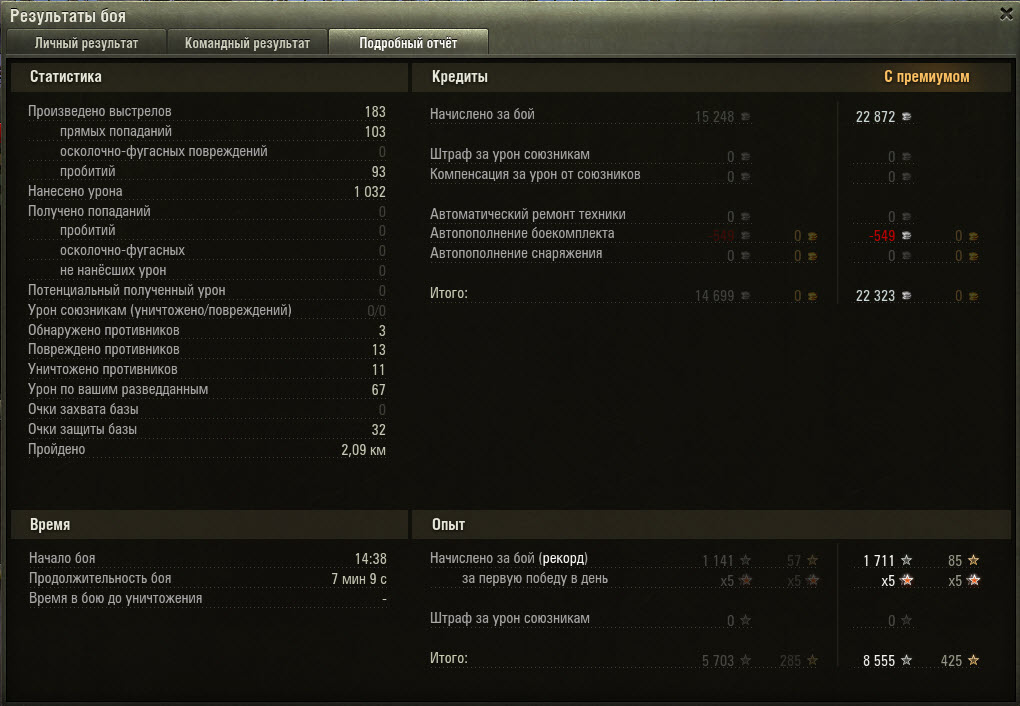Click star icon next to 8 555 total
Screen dimensions: 1020x706
(x=906, y=660)
